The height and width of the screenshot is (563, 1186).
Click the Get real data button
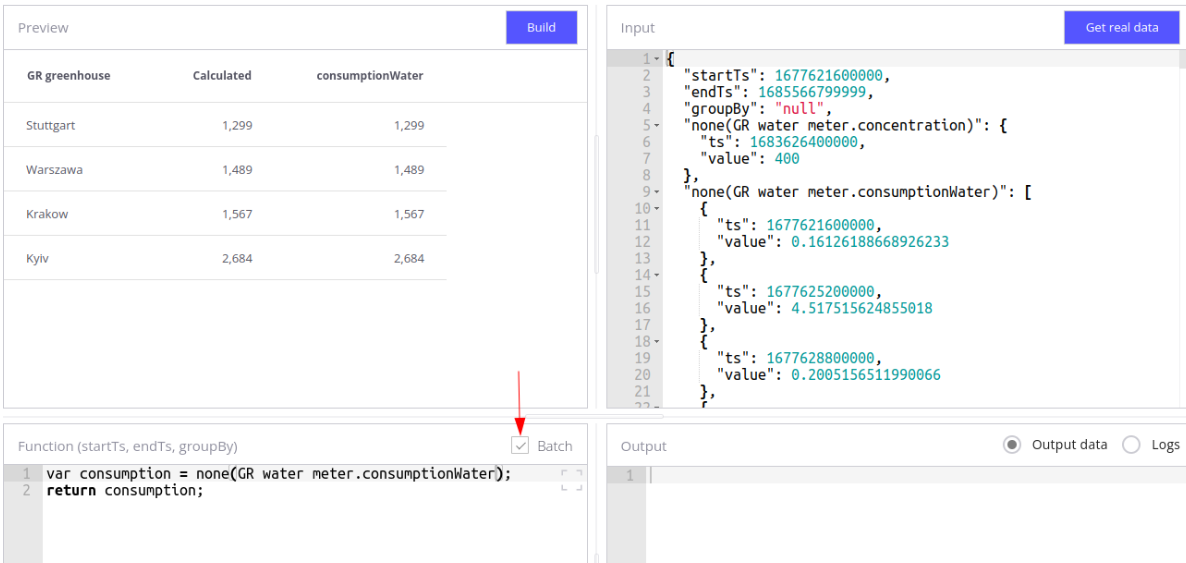coord(1121,28)
